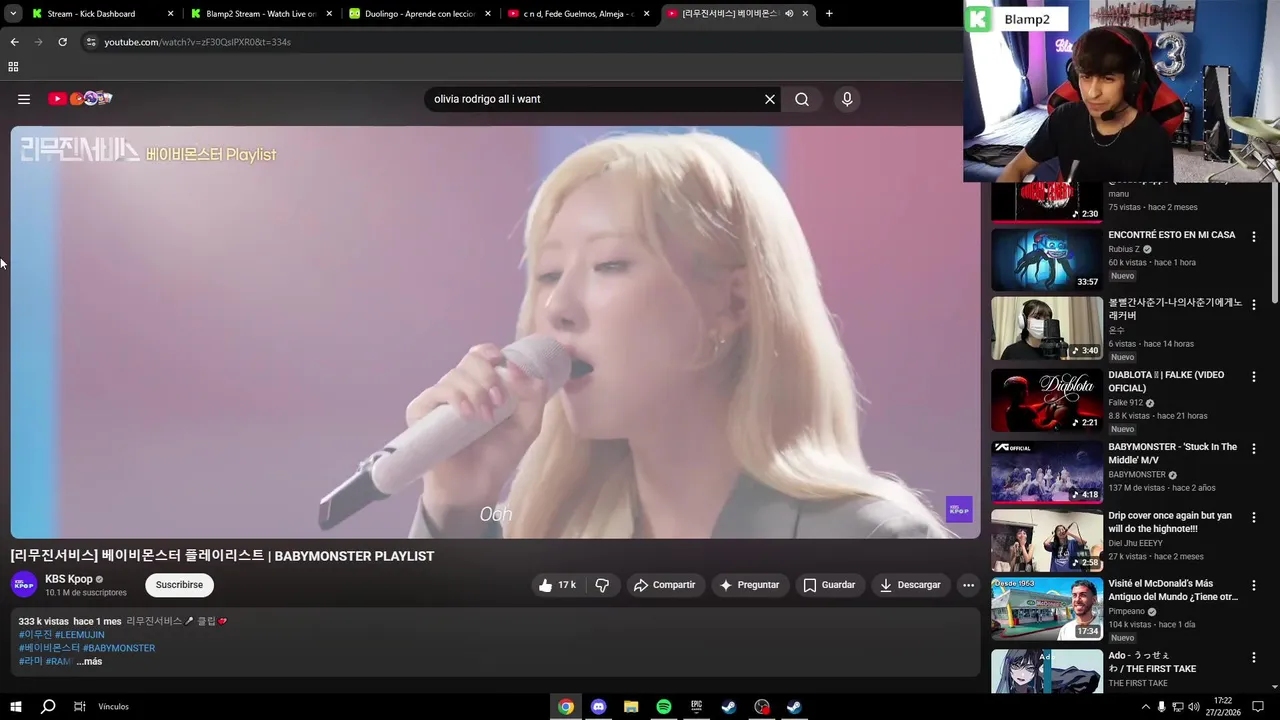
Task: Click the address bar URL field
Action: pyautogui.click(x=520, y=42)
